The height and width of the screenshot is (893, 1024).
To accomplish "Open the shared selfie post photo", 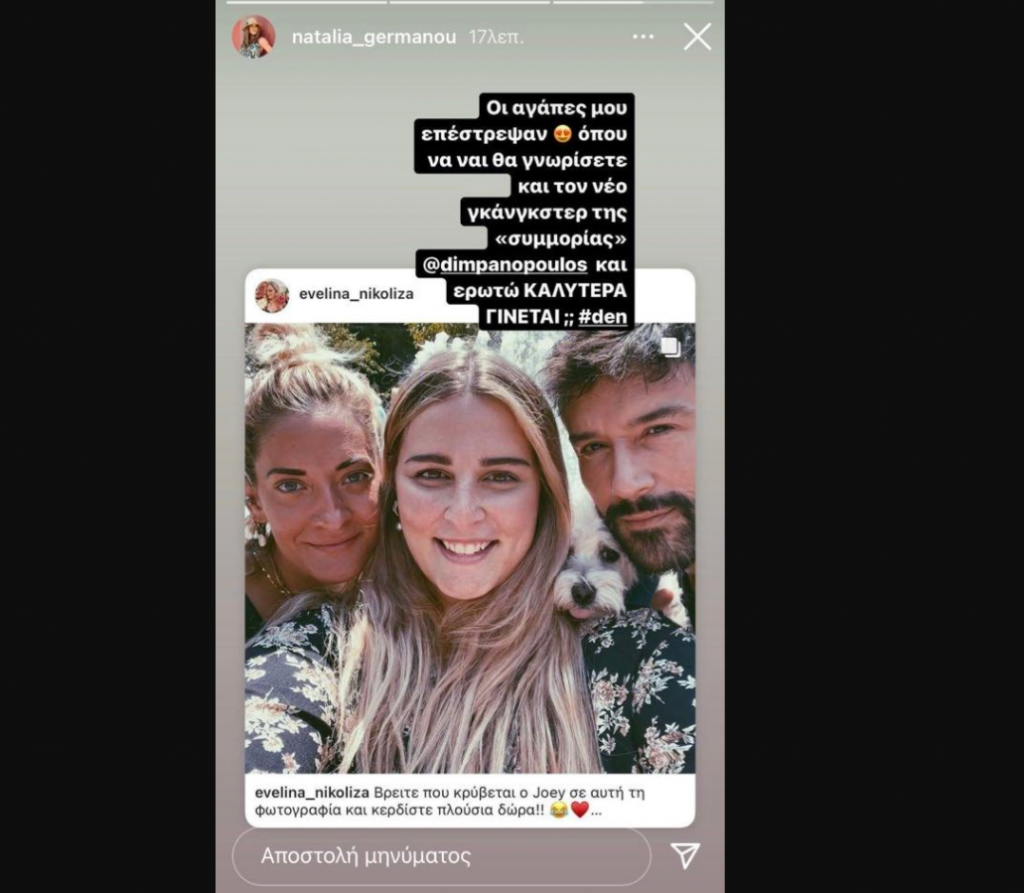I will pyautogui.click(x=470, y=548).
